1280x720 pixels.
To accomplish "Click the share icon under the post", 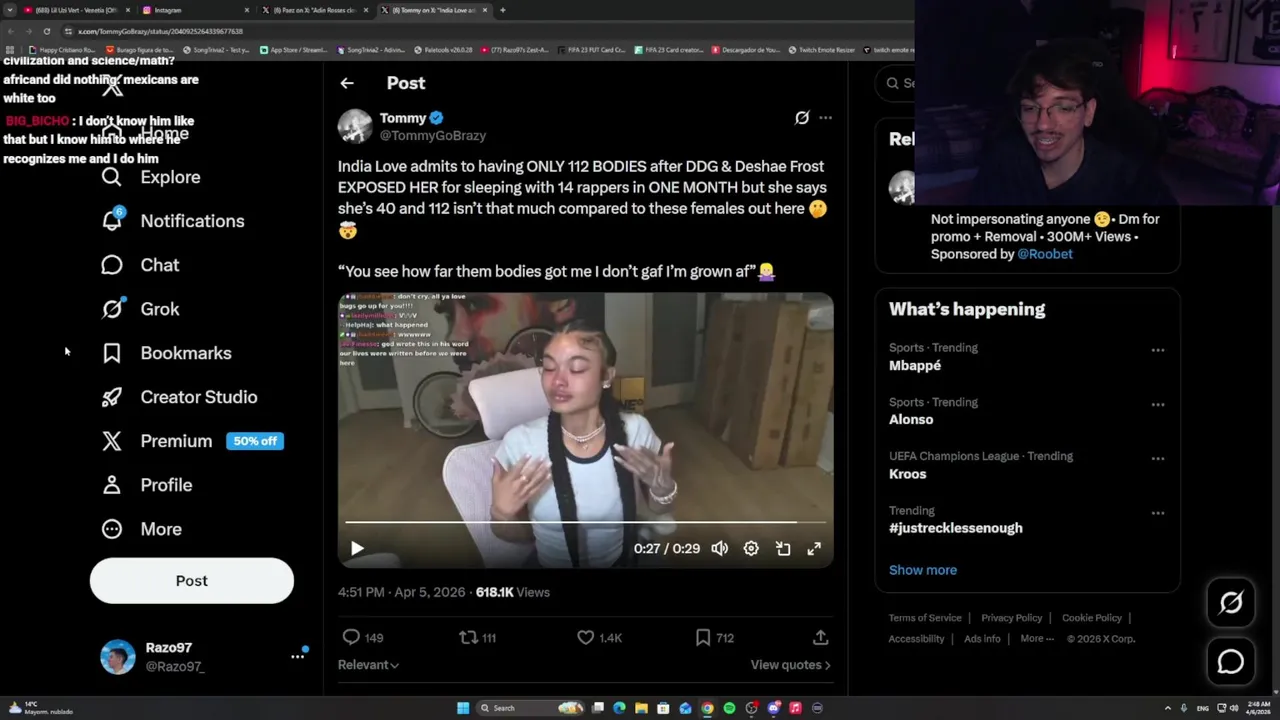I will [x=820, y=637].
